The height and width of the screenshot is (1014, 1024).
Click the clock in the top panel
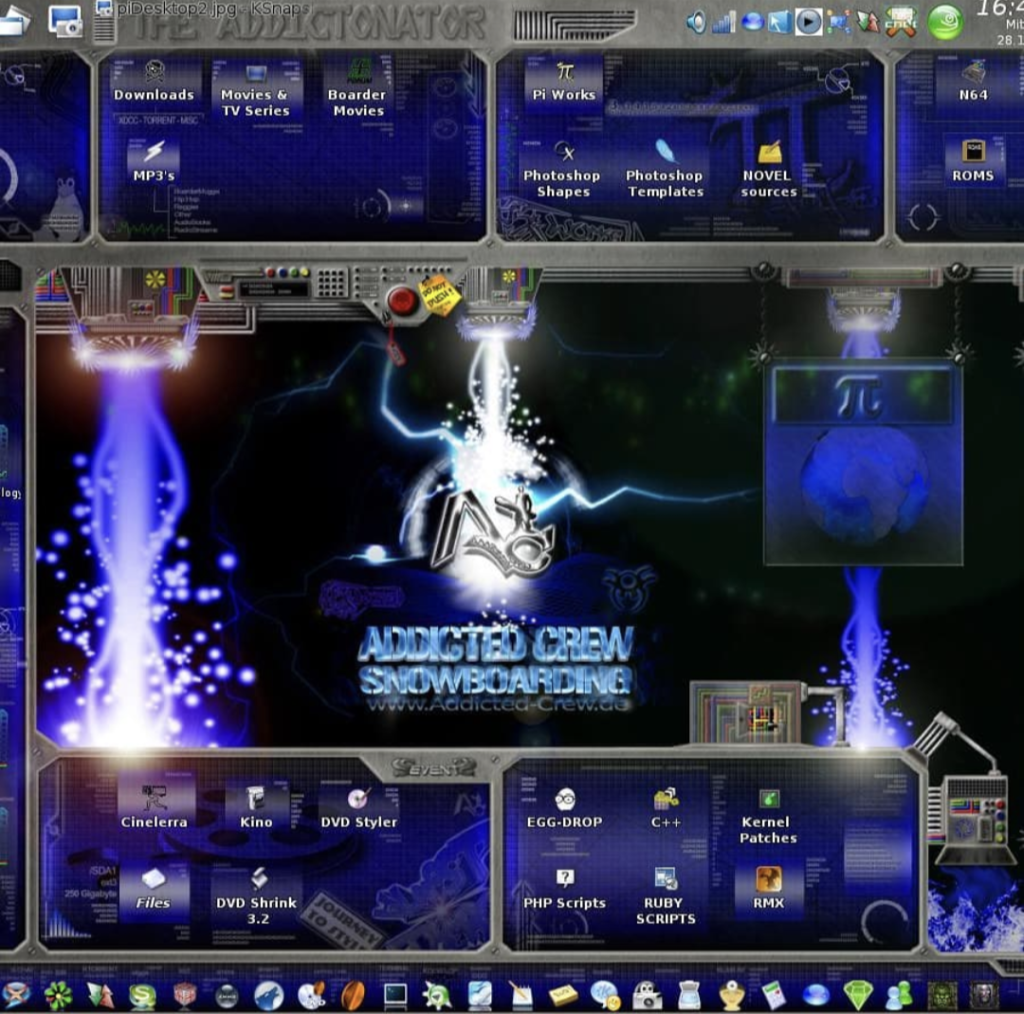[x=1000, y=24]
